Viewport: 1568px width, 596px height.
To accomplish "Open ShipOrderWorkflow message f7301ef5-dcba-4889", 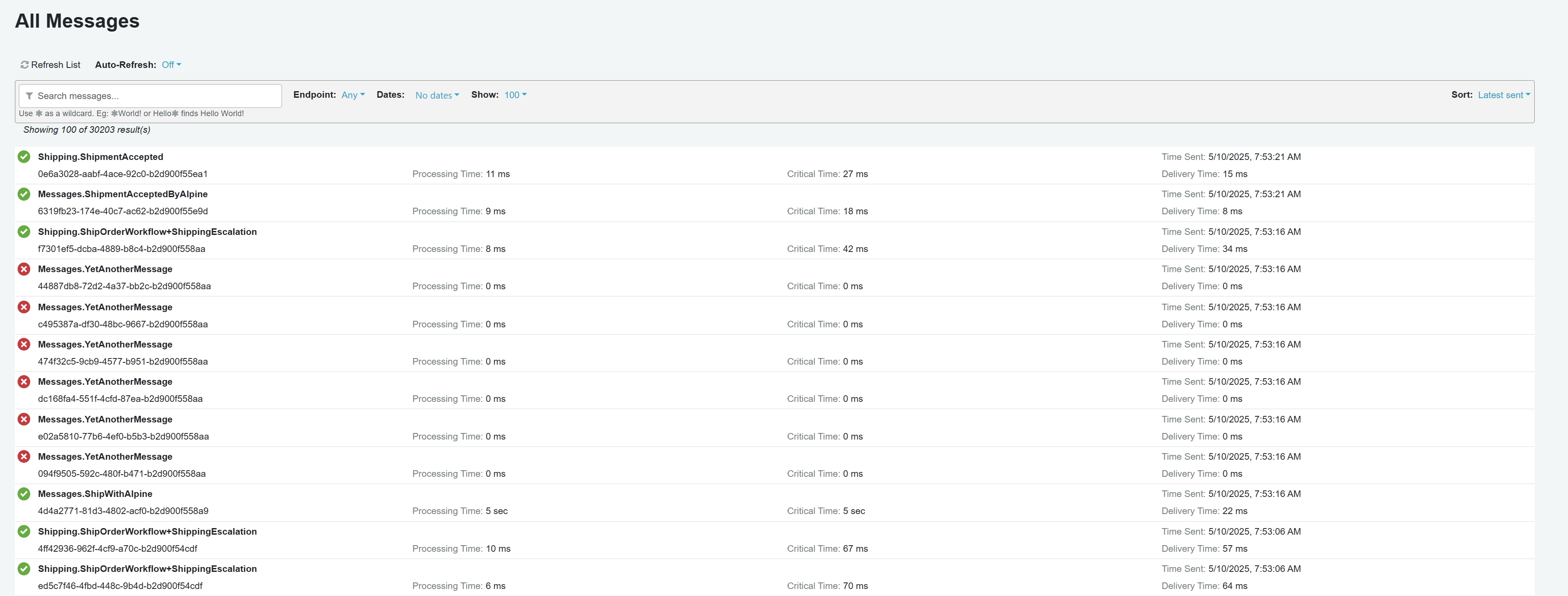I will coord(147,232).
